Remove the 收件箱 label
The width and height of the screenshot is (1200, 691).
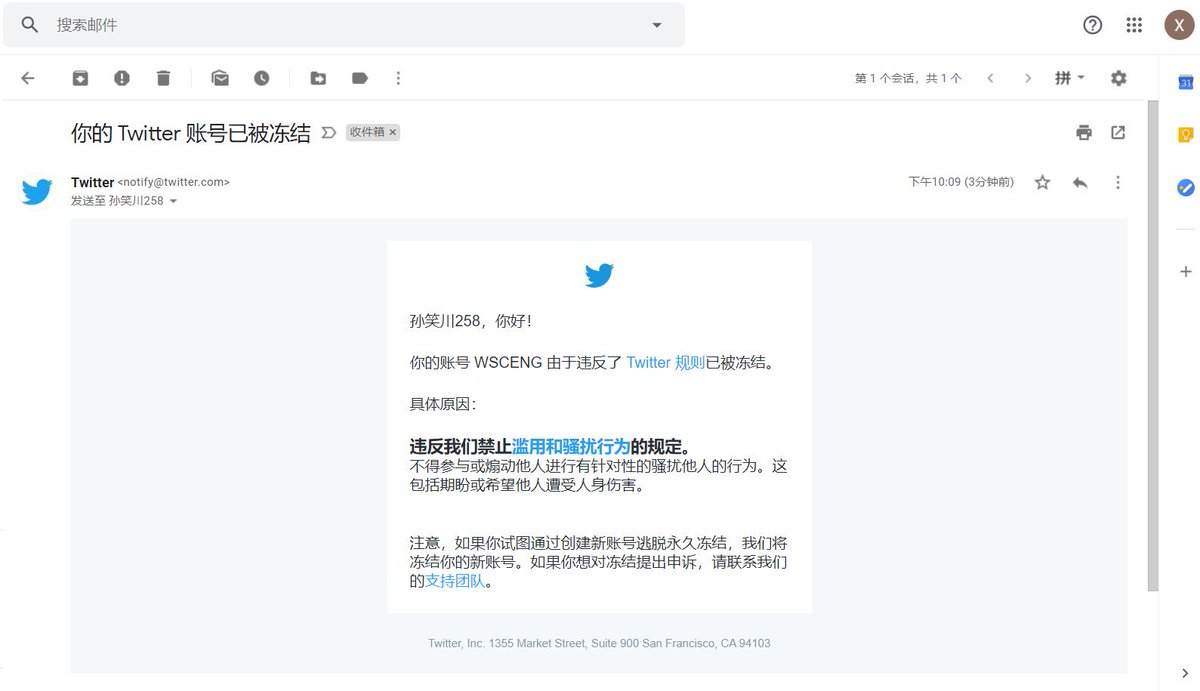[x=393, y=132]
